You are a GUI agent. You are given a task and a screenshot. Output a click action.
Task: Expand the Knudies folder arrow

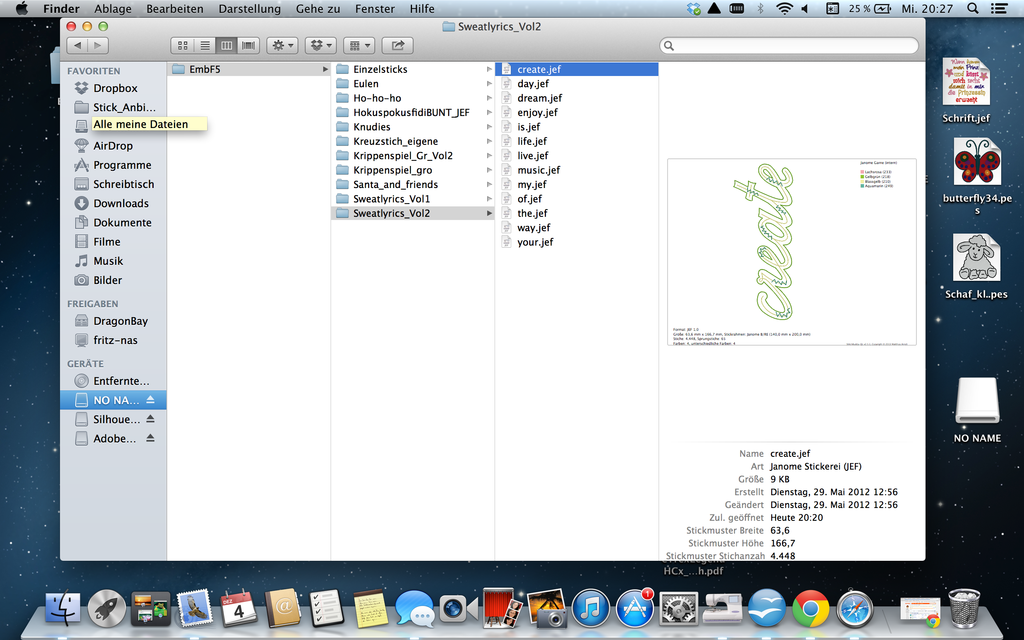pos(488,127)
